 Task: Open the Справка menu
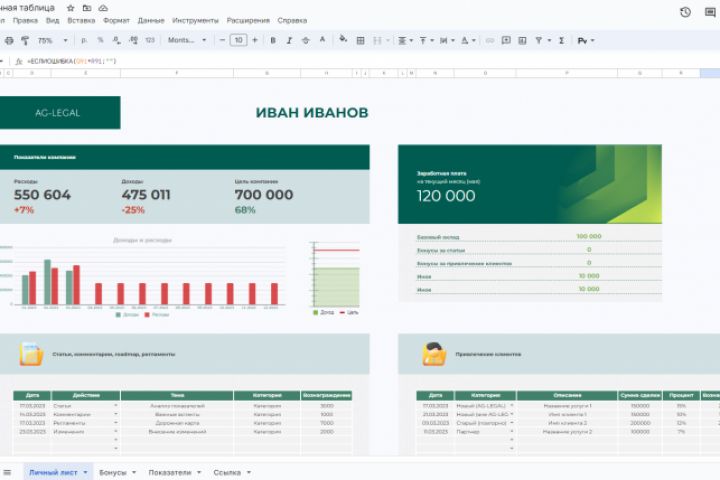pos(292,21)
